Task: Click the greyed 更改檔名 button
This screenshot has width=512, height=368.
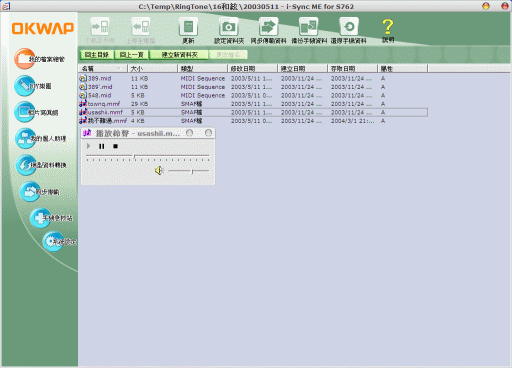Action: point(228,55)
